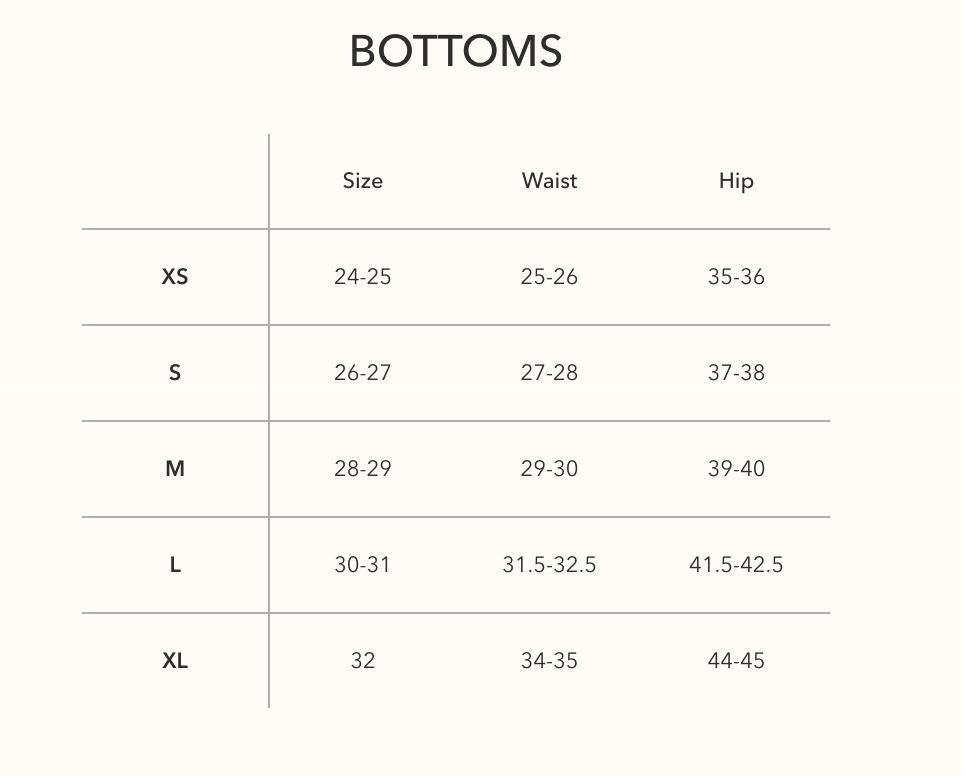This screenshot has width=964, height=776.
Task: Select the 44-45 hip cell
Action: pos(737,660)
